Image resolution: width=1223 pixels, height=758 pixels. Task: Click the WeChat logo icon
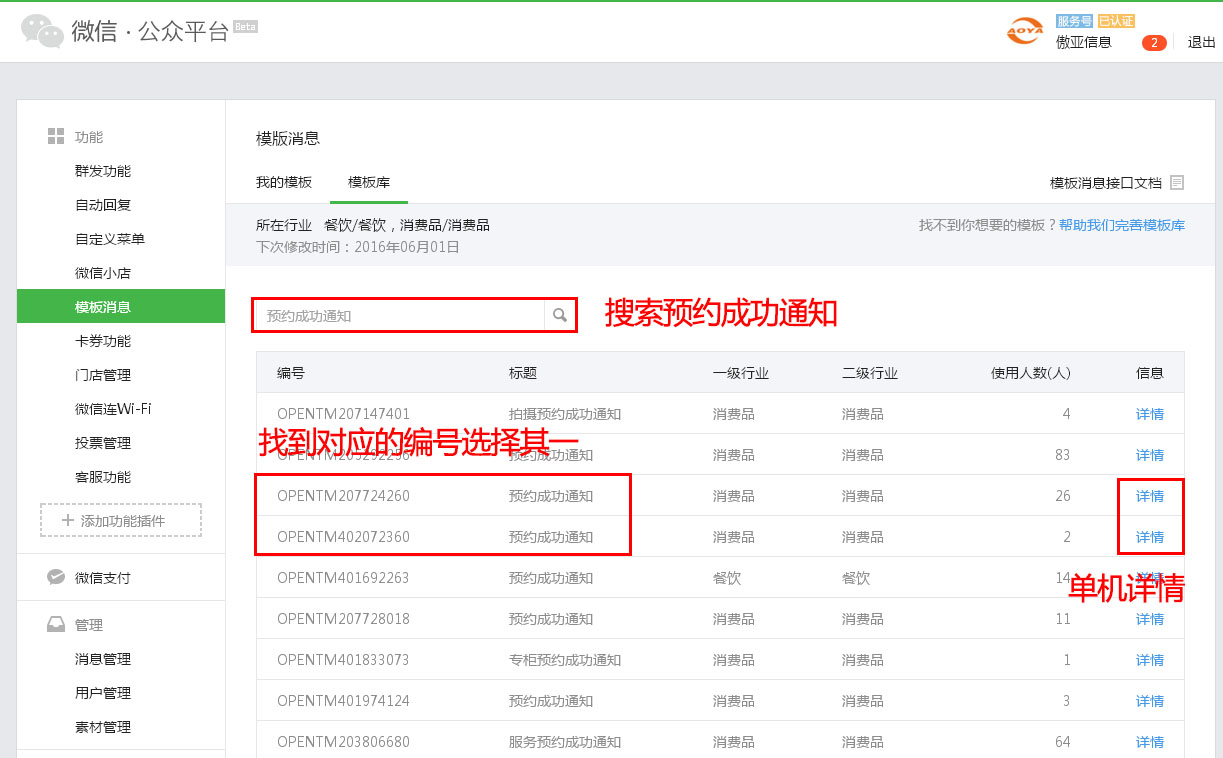coord(42,31)
